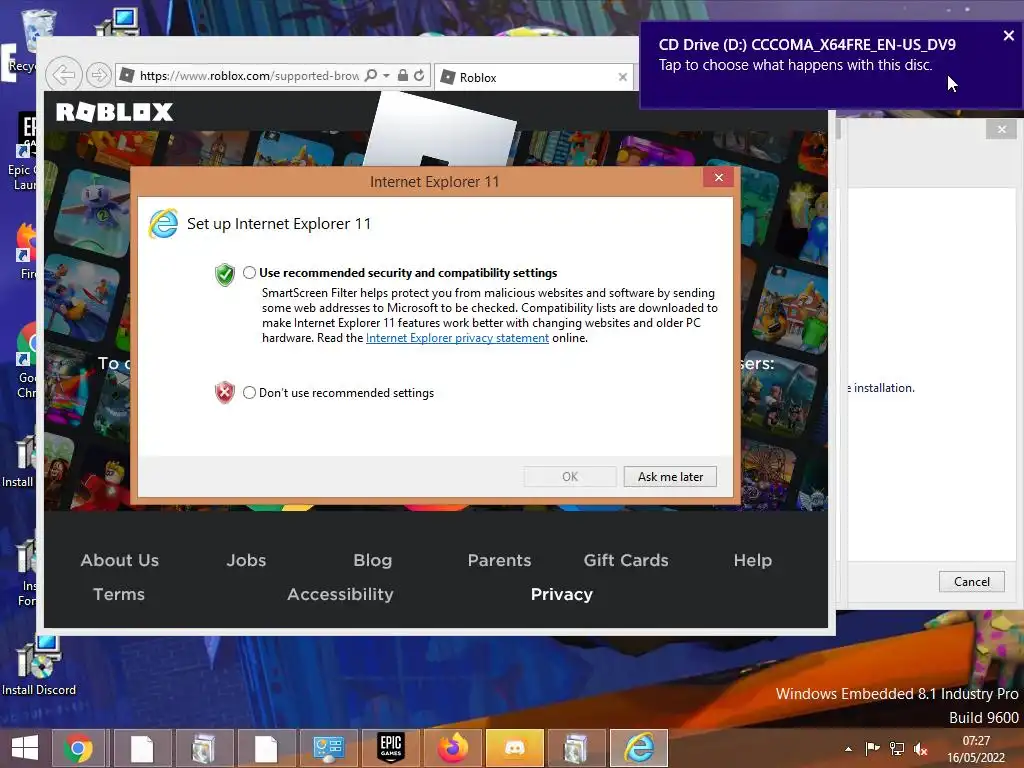Click the Action Center flag icon
The width and height of the screenshot is (1024, 768).
[872, 748]
